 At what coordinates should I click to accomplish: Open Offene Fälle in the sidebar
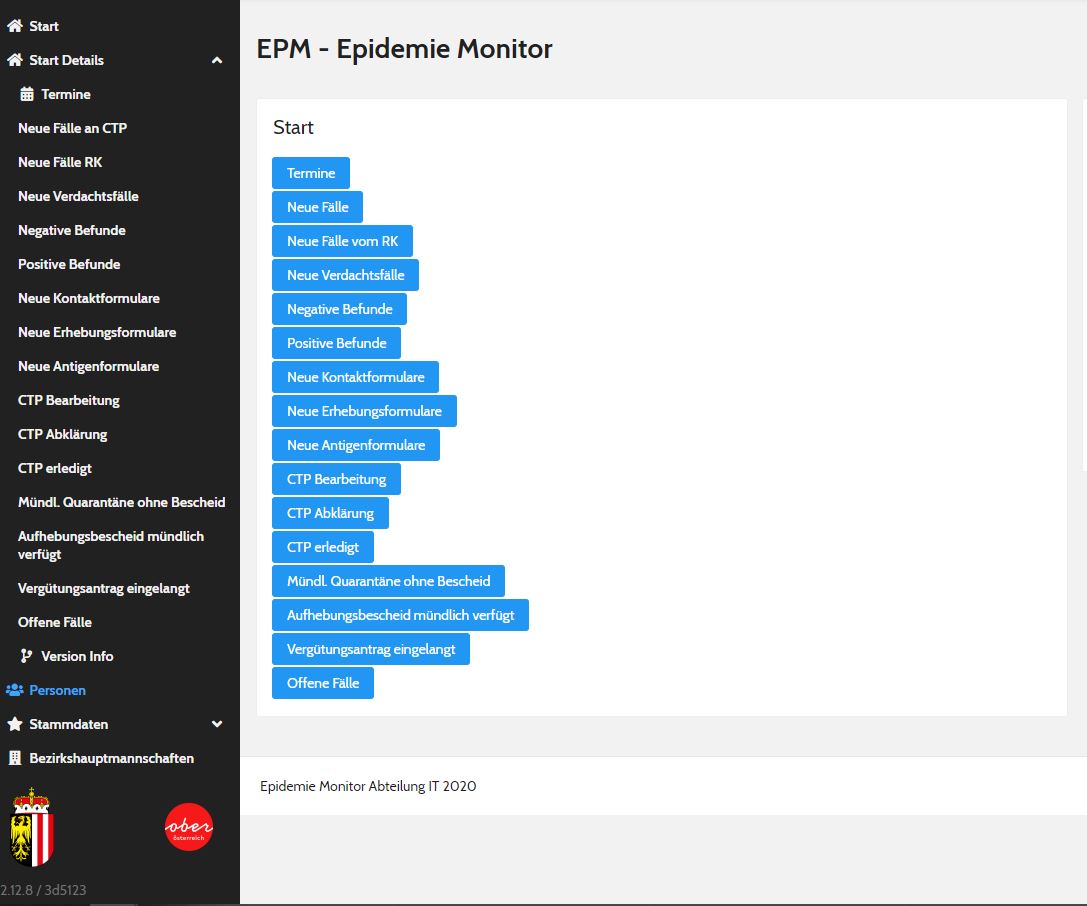(55, 622)
